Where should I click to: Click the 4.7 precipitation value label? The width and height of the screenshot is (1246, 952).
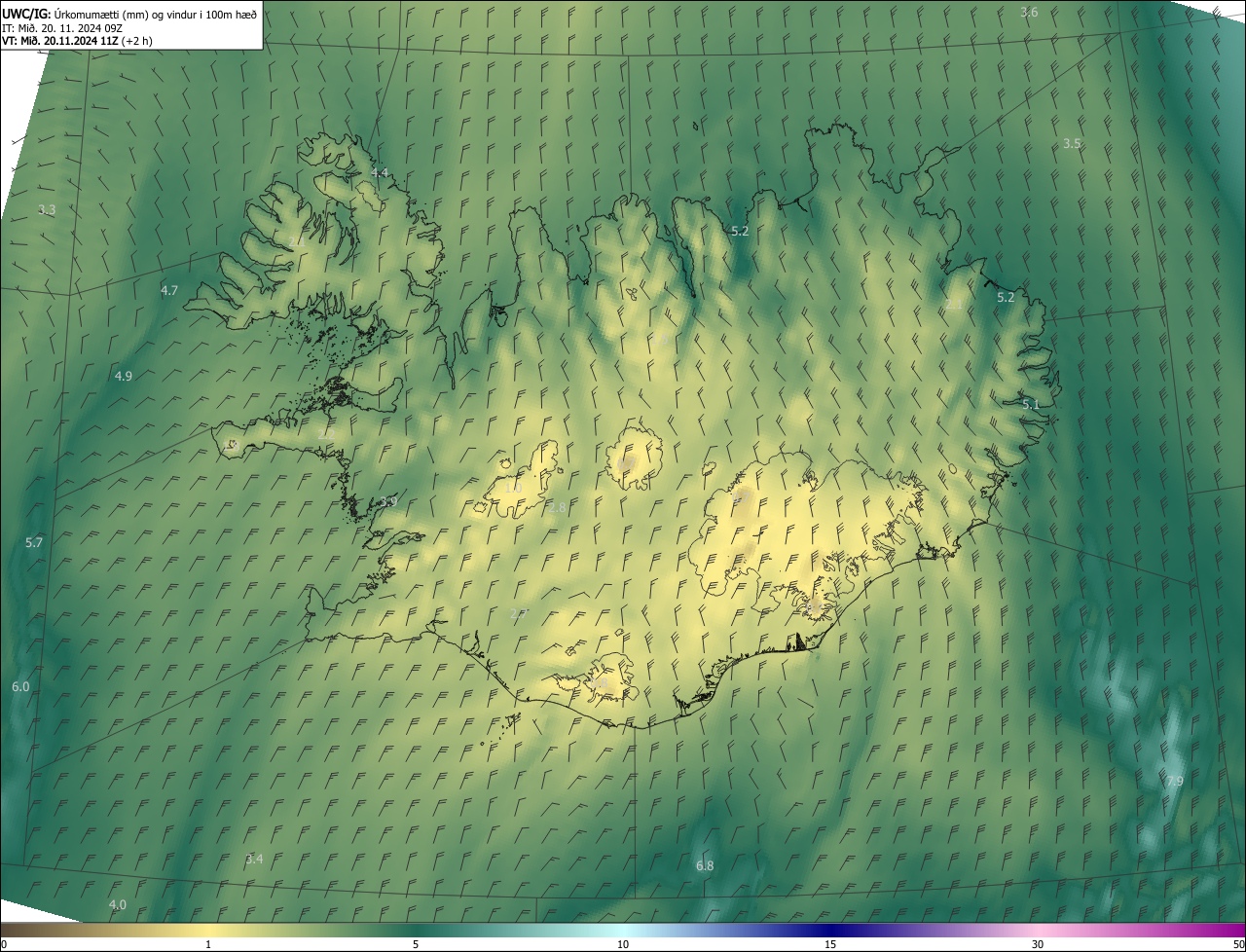tap(169, 290)
